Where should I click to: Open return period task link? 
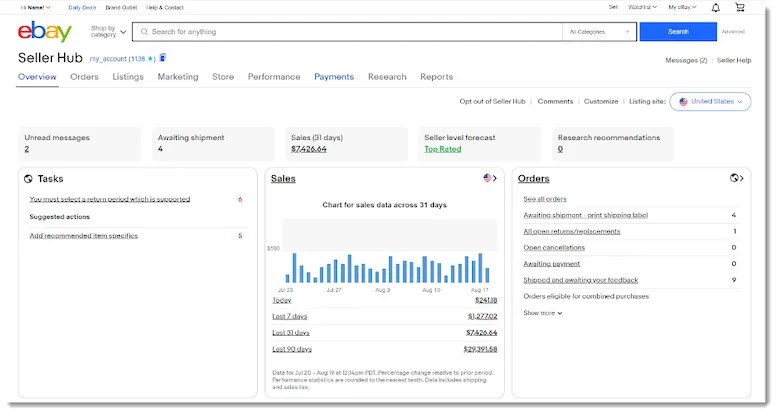pos(110,199)
